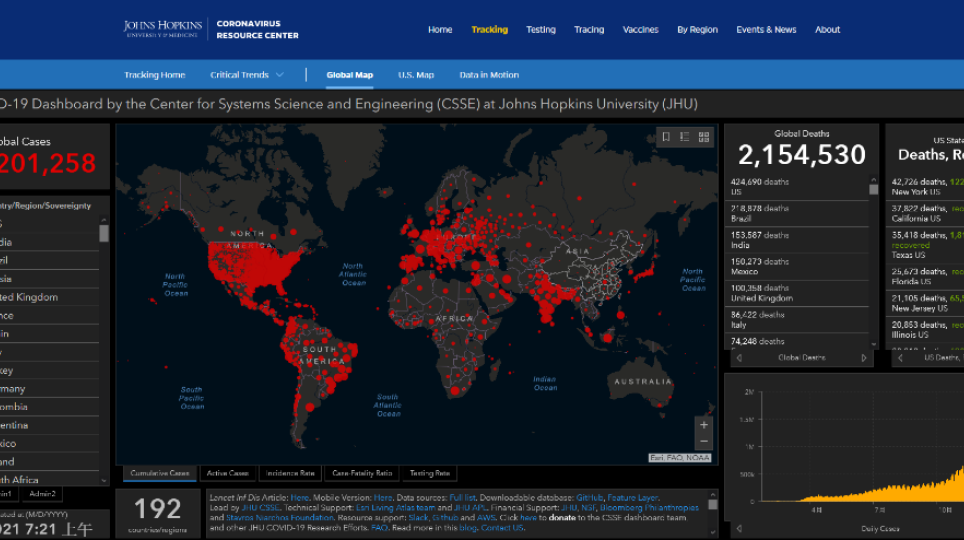This screenshot has width=964, height=540.
Task: Open the map bookmarks icon
Action: point(665,137)
